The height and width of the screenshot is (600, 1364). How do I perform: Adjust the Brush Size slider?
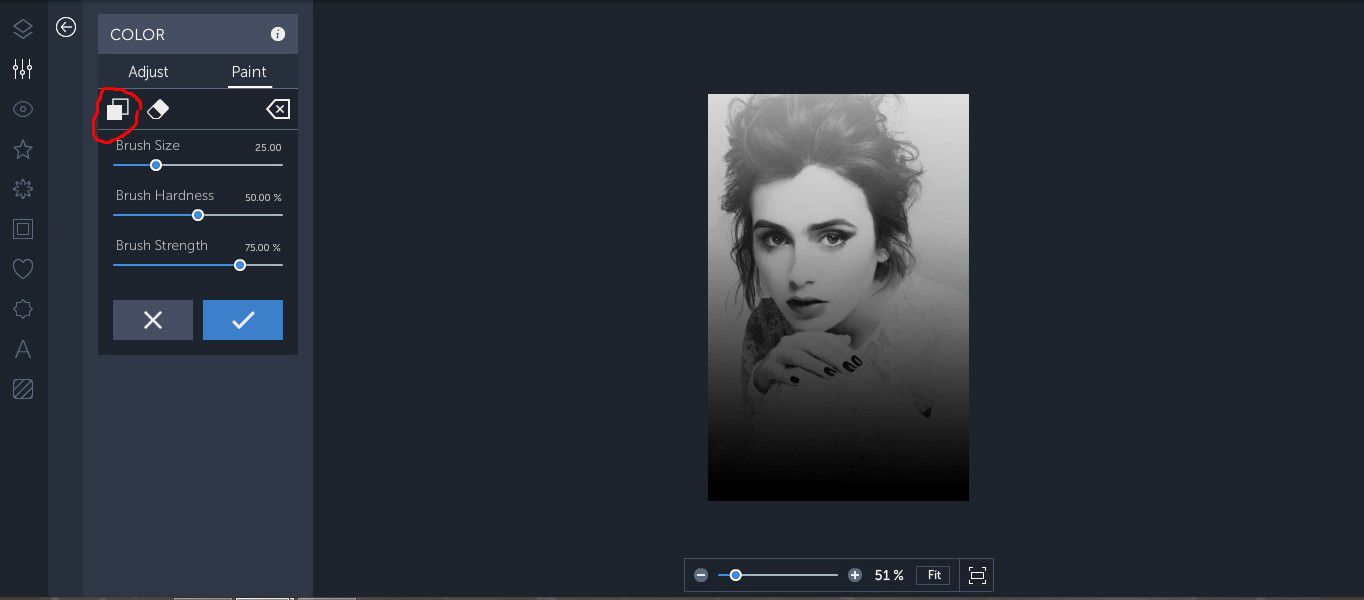(198, 165)
